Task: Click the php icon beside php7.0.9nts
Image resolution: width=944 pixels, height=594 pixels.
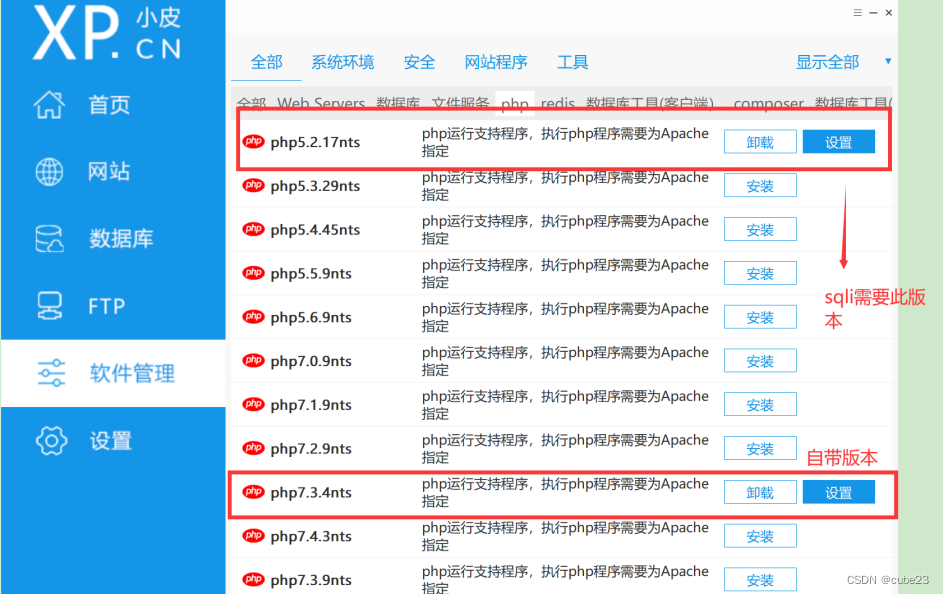Action: (x=253, y=360)
